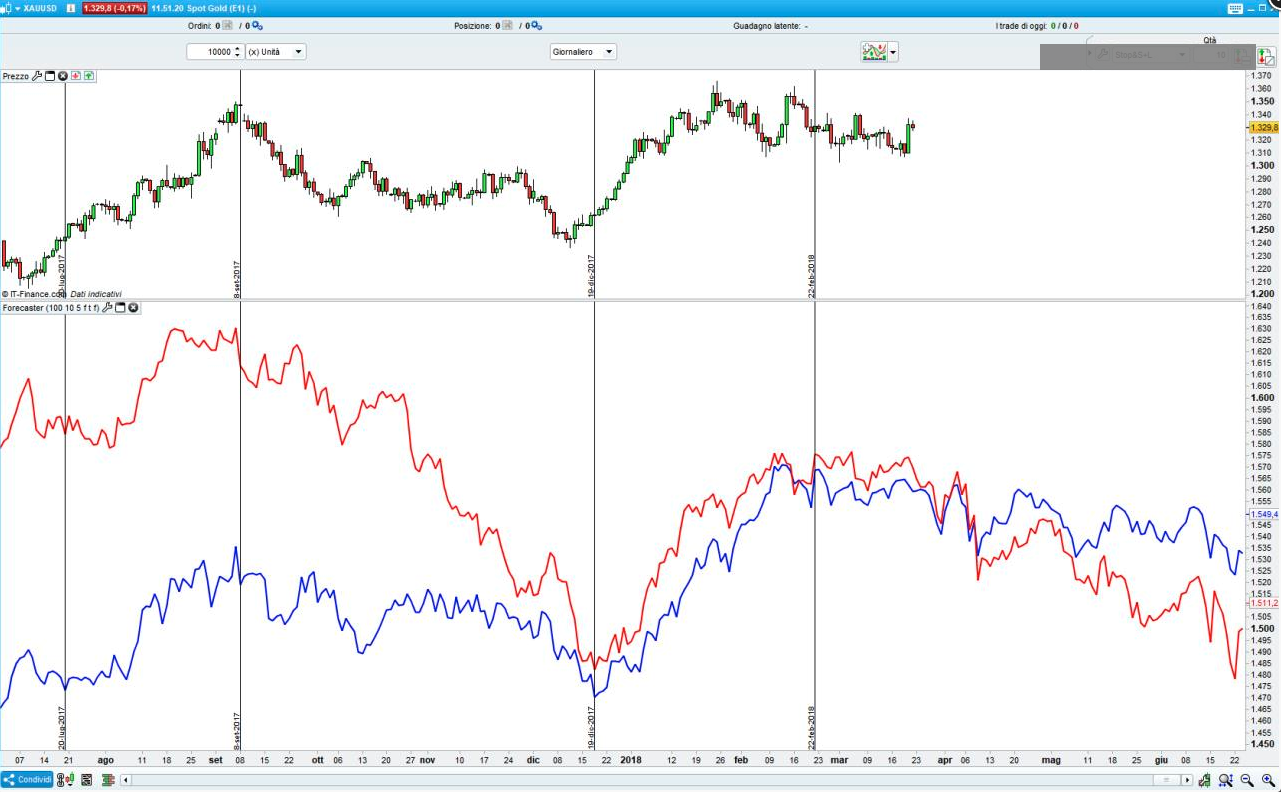Image resolution: width=1281 pixels, height=792 pixels.
Task: Click the green arrow icon beside Prezzo
Action: (x=89, y=76)
